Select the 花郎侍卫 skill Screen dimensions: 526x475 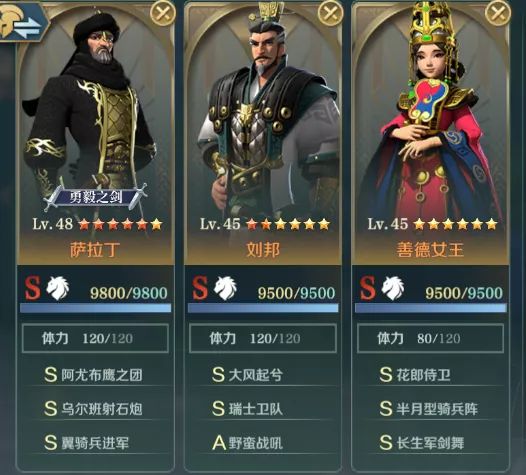415,375
